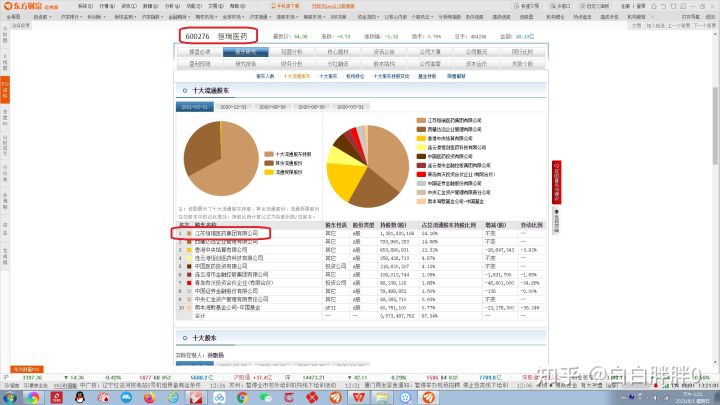Open the 资讯公告 tab
Viewport: 720px width, 405px height.
(x=384, y=52)
